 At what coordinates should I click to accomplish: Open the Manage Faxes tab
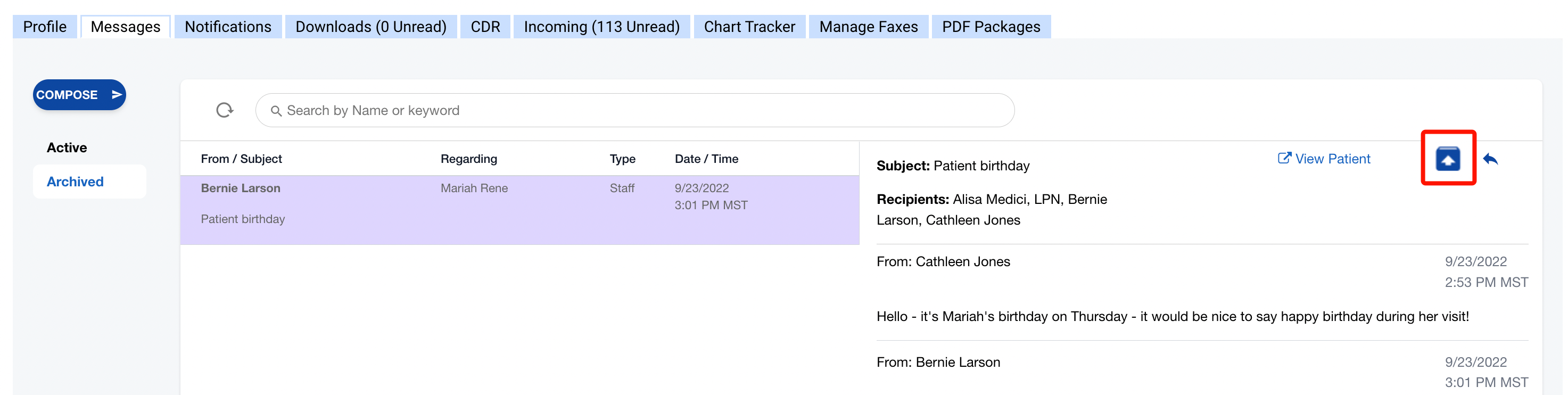(x=868, y=27)
